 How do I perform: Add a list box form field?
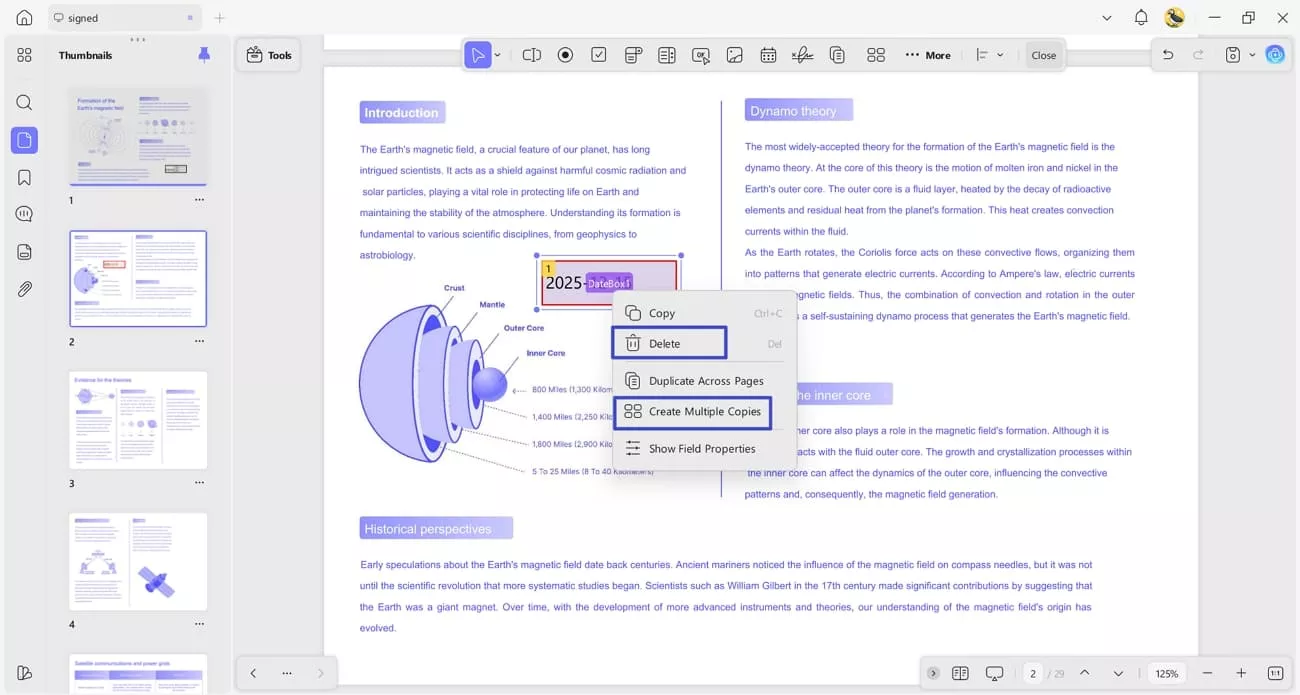[667, 55]
